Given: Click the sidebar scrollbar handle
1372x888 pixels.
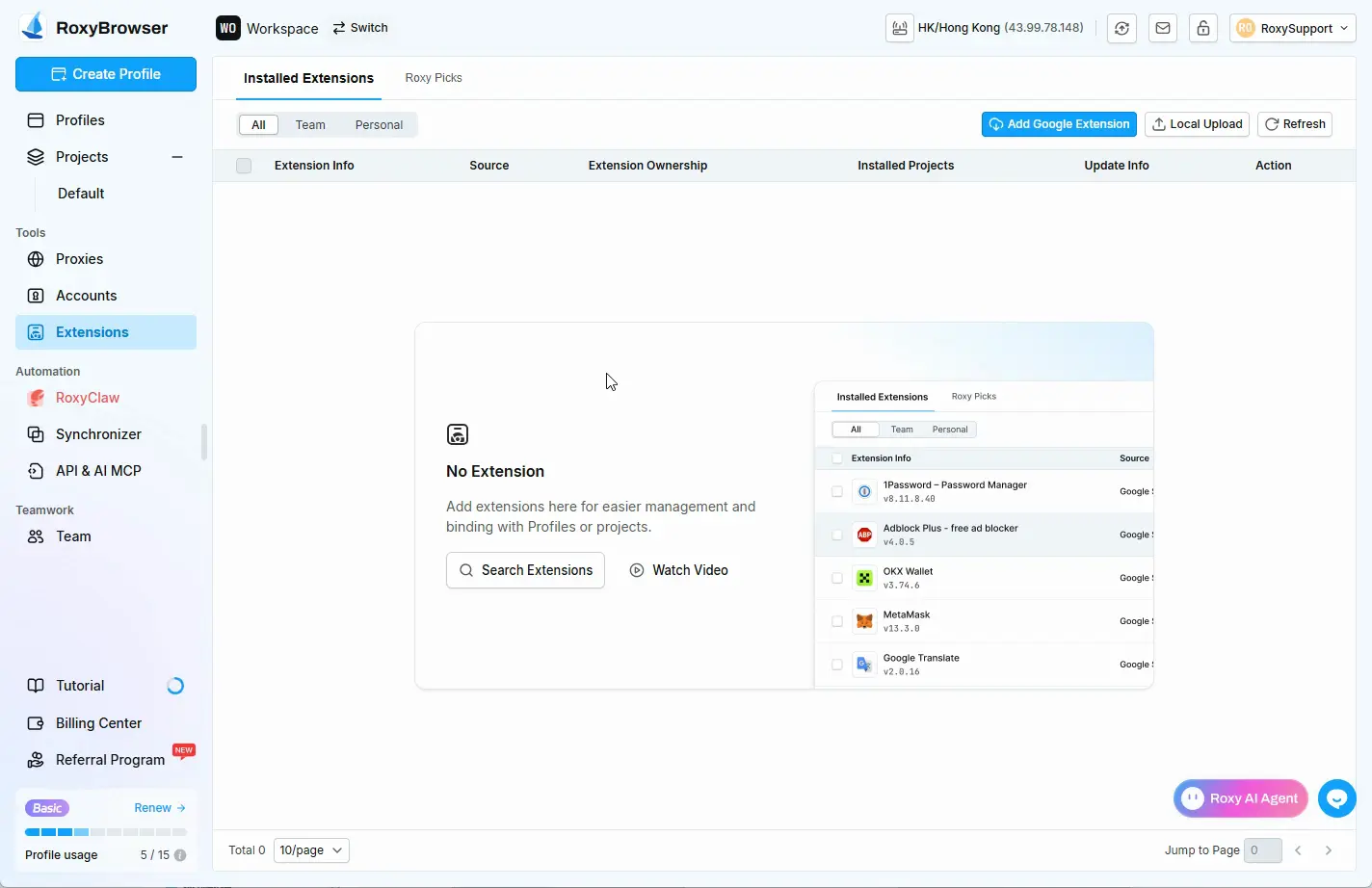Looking at the screenshot, I should tap(204, 443).
